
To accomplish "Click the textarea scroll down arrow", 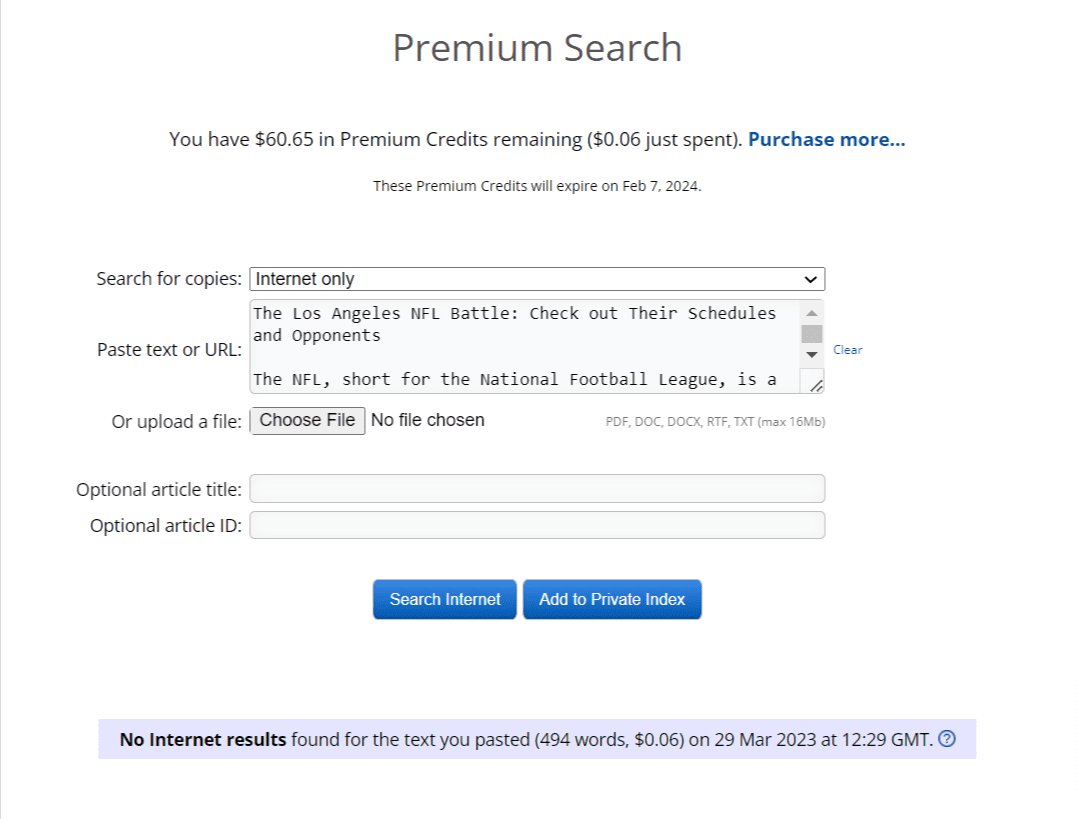I will (x=812, y=355).
